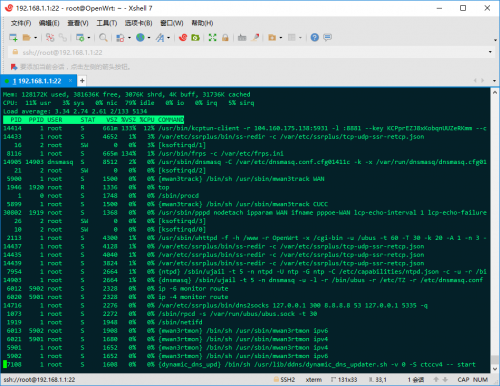Click the Open Session folder icon
Image resolution: width=500 pixels, height=386 pixels.
point(26,38)
